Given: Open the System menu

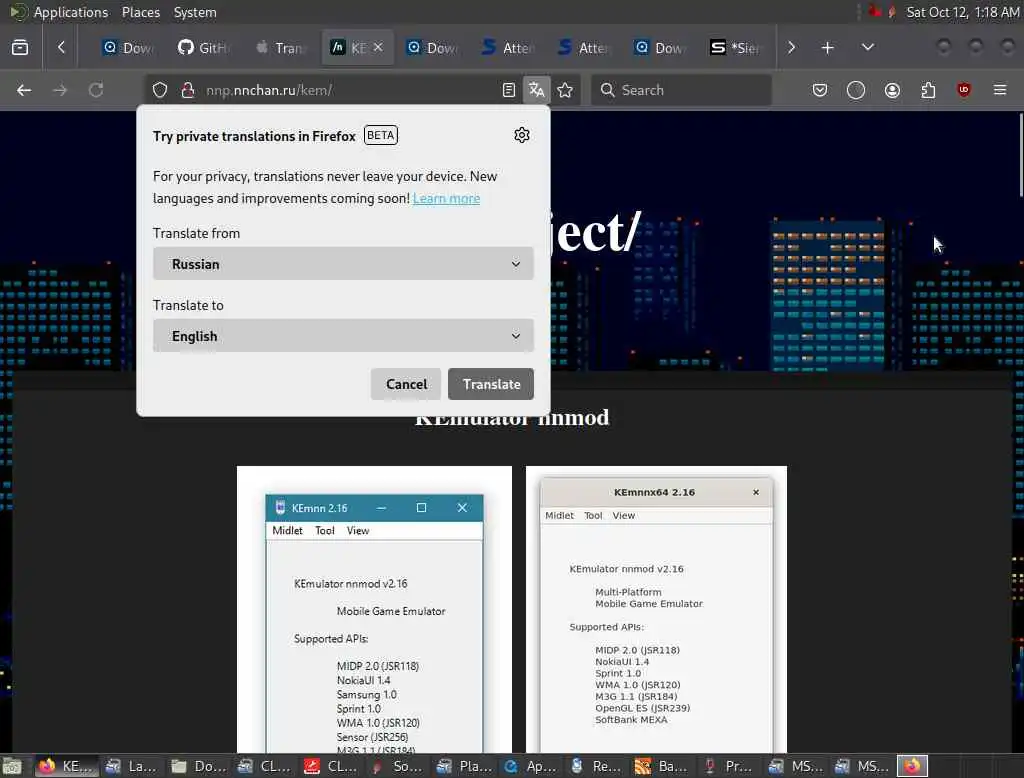Looking at the screenshot, I should (195, 12).
